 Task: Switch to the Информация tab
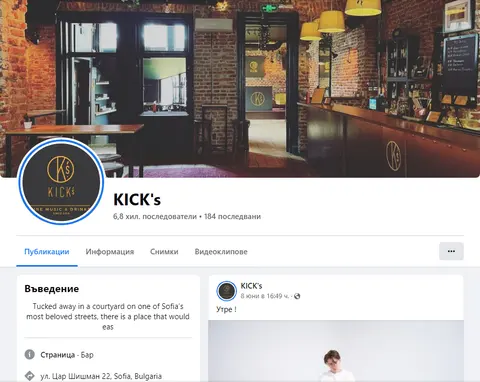pos(110,252)
